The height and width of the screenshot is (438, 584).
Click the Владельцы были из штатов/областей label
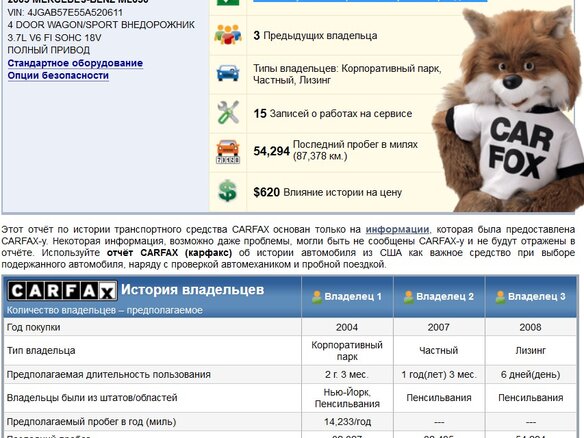coord(92,398)
